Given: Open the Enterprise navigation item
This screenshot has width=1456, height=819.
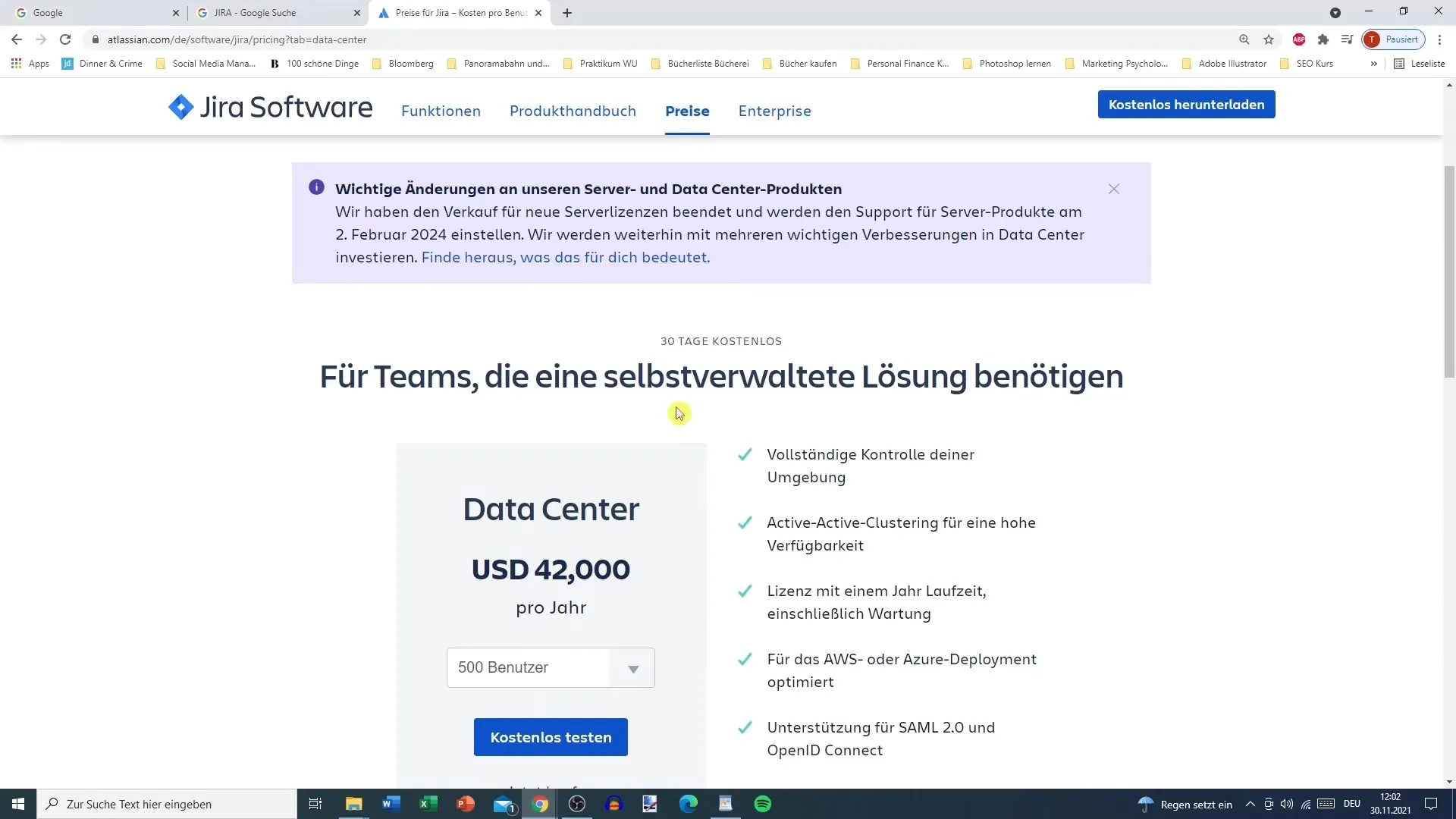Looking at the screenshot, I should (x=775, y=111).
